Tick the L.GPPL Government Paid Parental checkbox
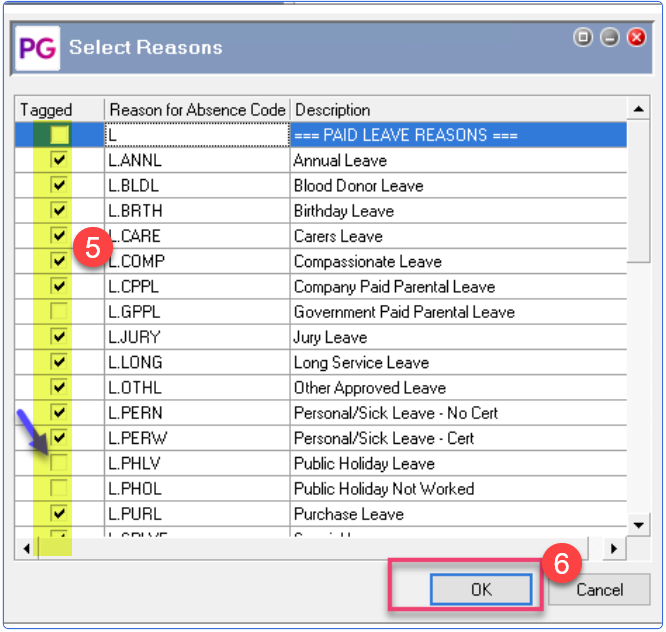 [x=59, y=312]
